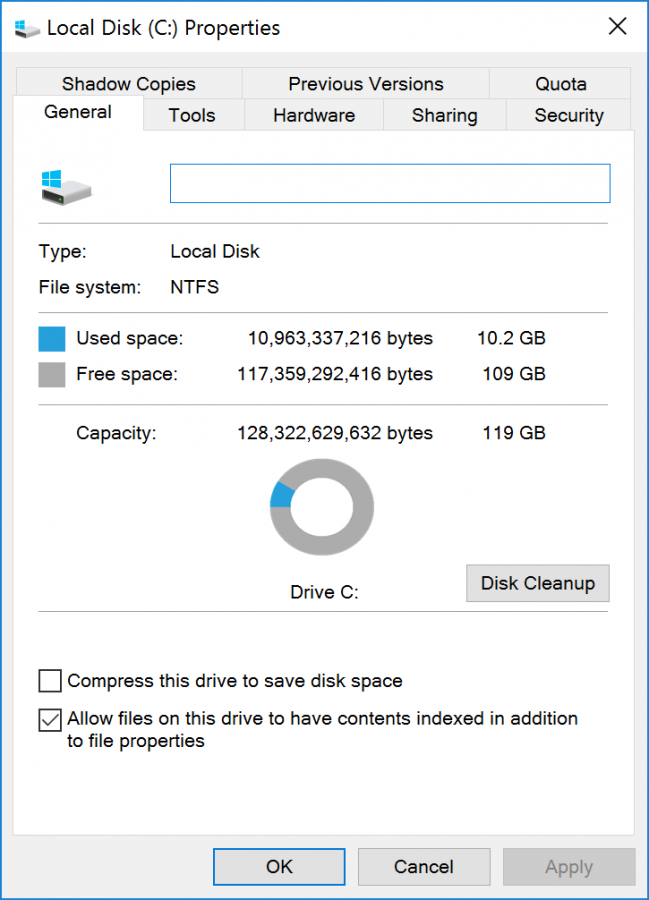
Task: Open the Security tab
Action: click(569, 115)
